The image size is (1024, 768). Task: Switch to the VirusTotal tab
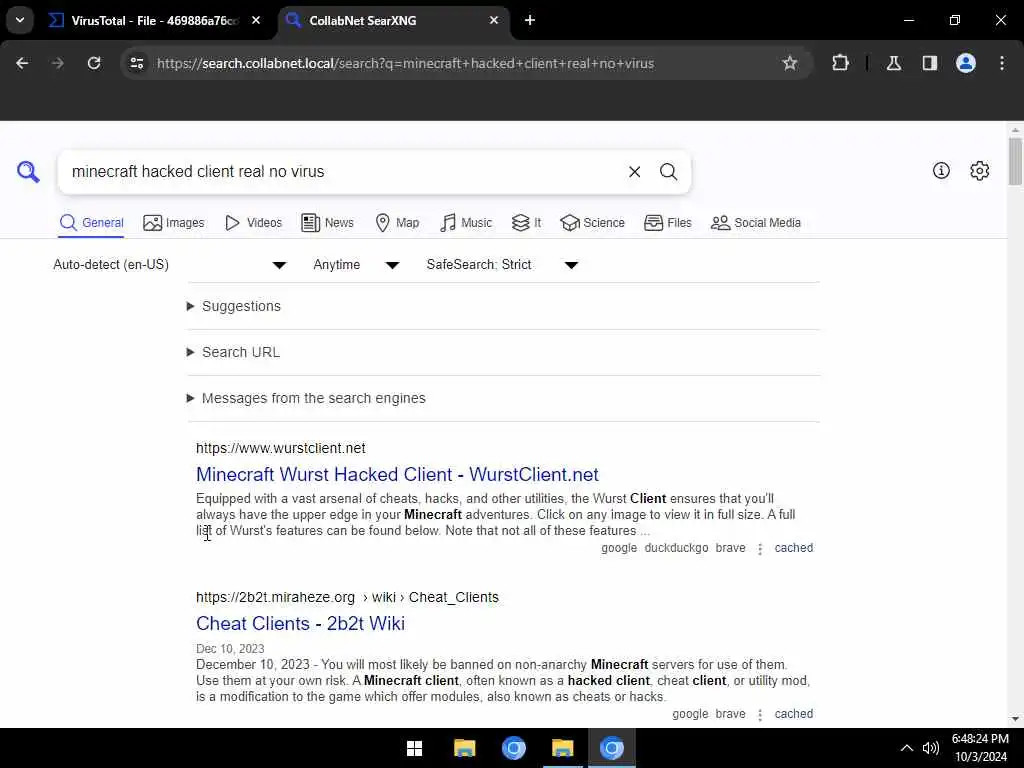[155, 21]
